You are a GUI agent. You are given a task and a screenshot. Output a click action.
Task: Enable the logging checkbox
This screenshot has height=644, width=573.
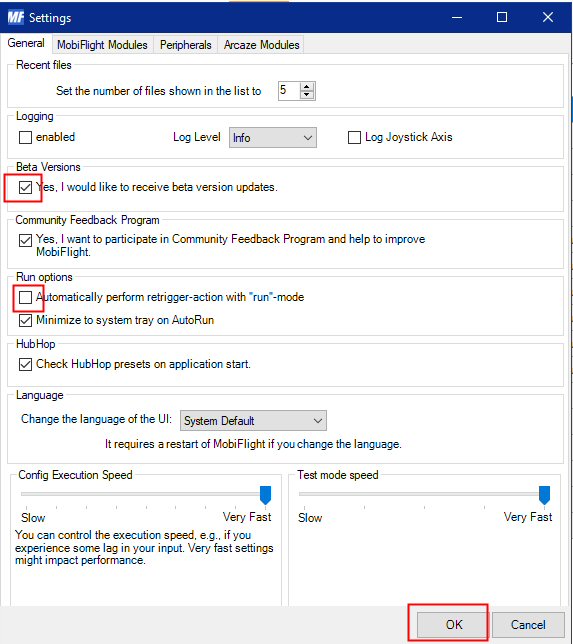tap(25, 137)
